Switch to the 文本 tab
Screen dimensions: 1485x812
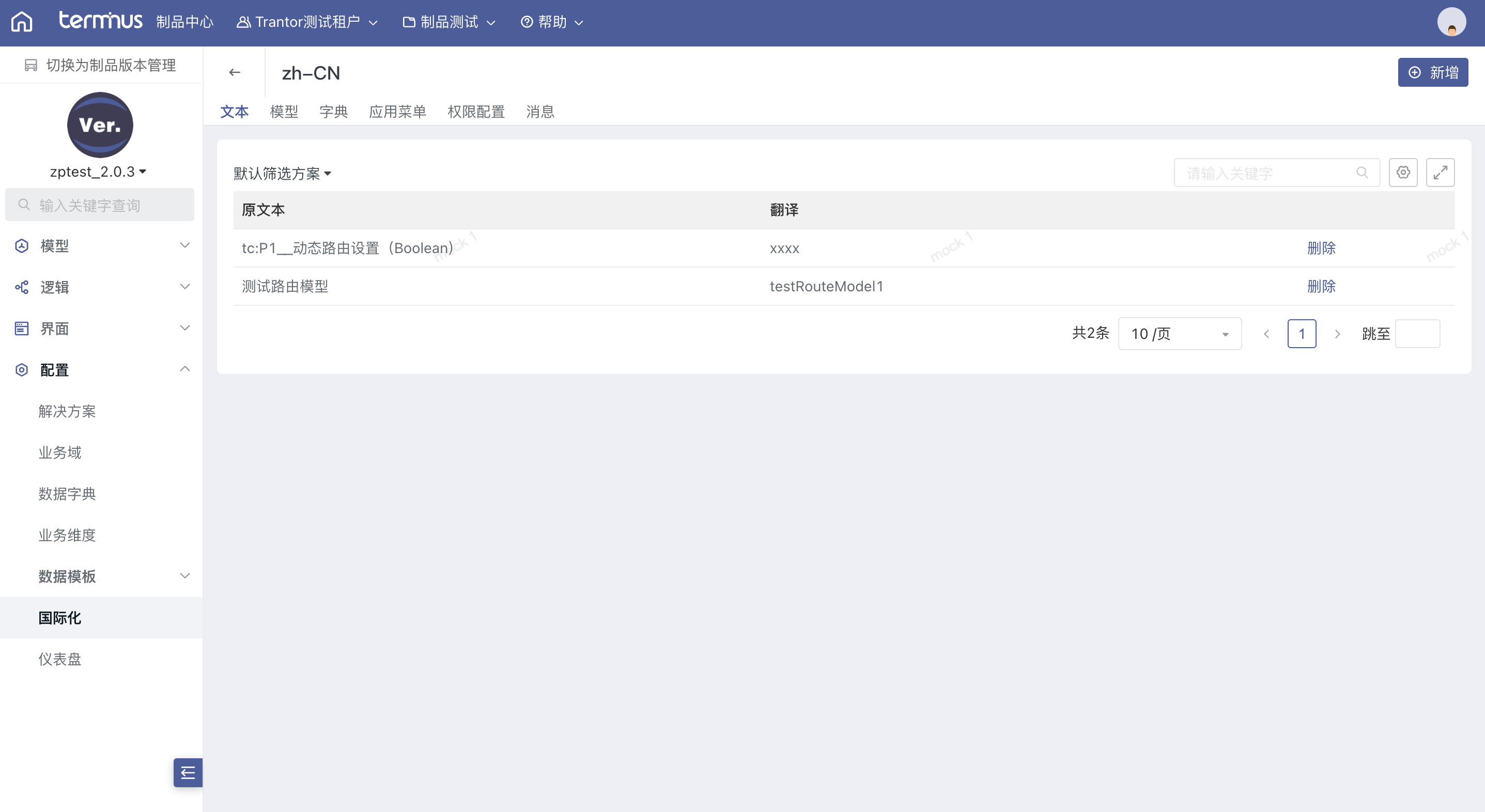(234, 112)
